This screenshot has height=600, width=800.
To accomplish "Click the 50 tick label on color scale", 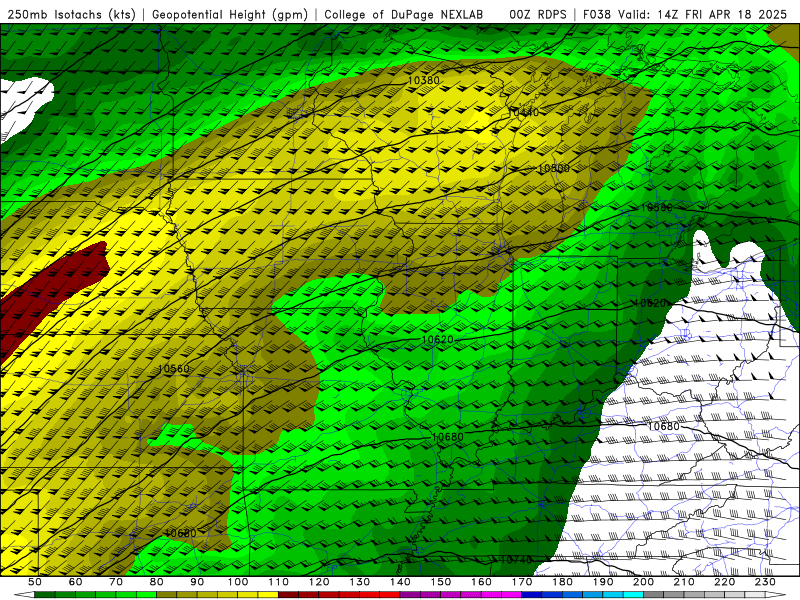I will point(35,582).
